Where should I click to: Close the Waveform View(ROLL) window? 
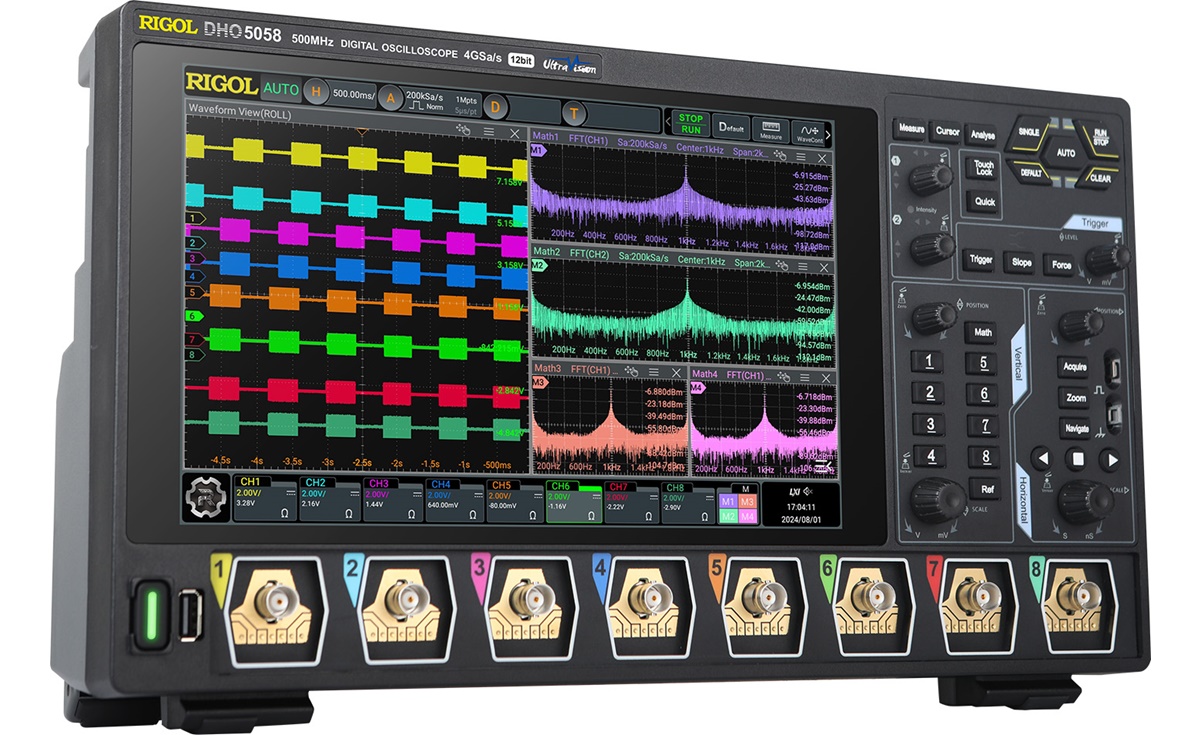click(514, 133)
